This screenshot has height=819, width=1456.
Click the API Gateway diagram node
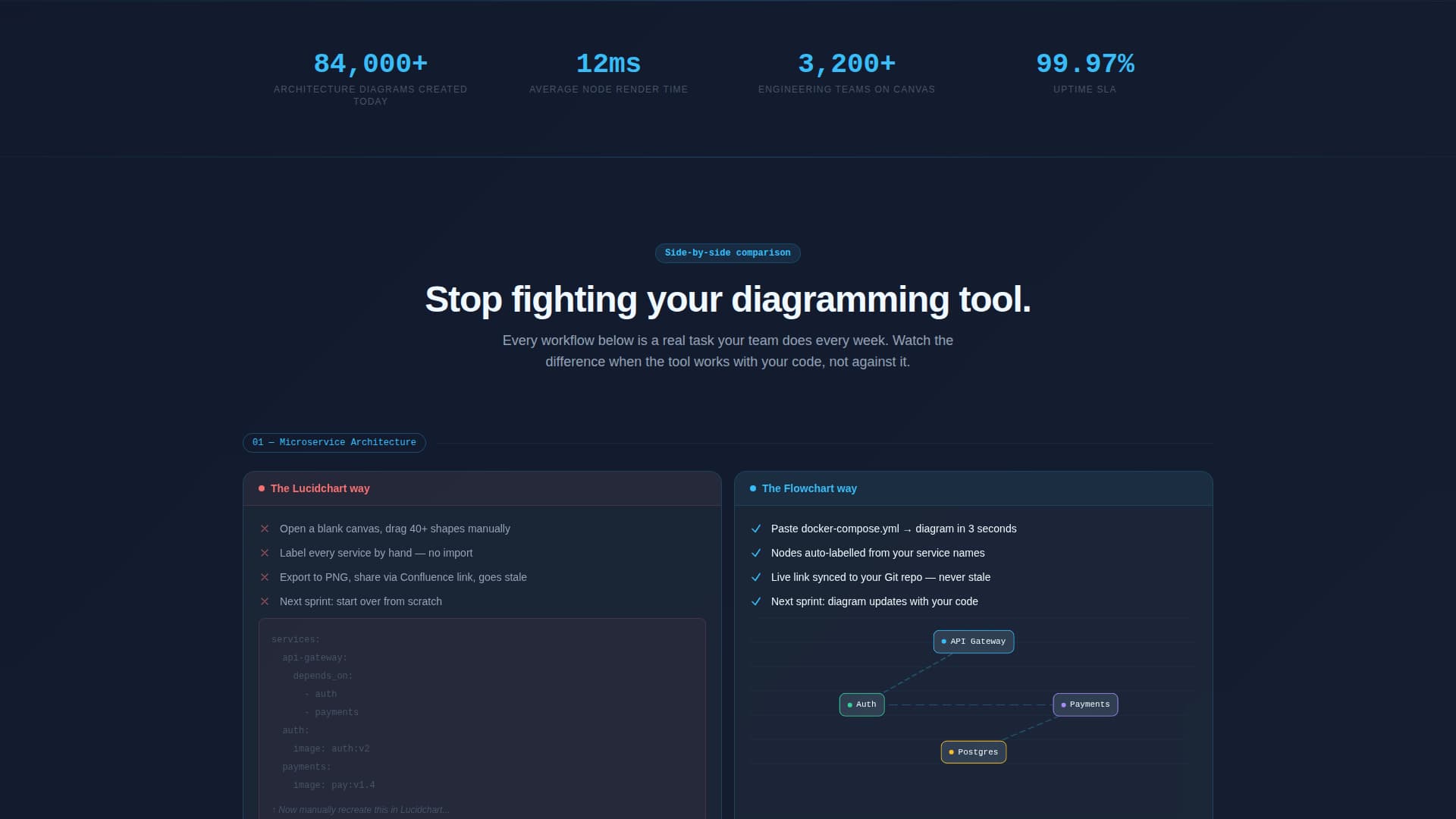973,642
